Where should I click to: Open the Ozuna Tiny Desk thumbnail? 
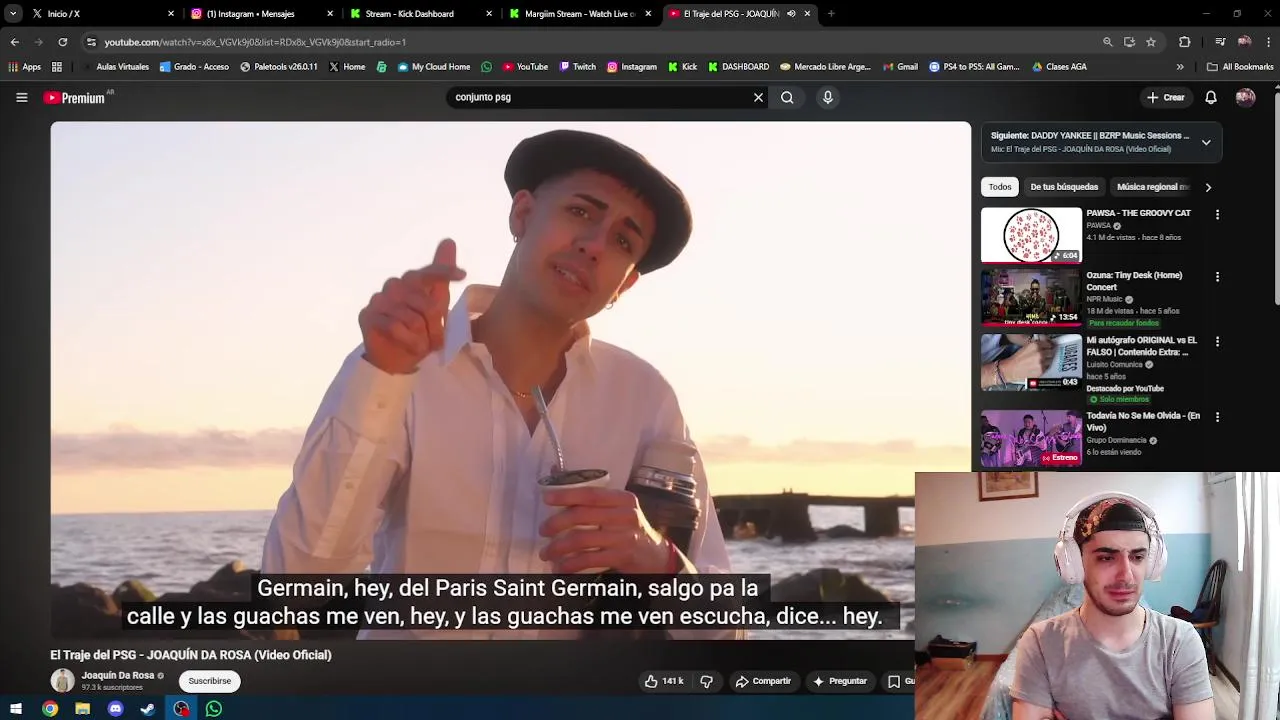[x=1031, y=297]
